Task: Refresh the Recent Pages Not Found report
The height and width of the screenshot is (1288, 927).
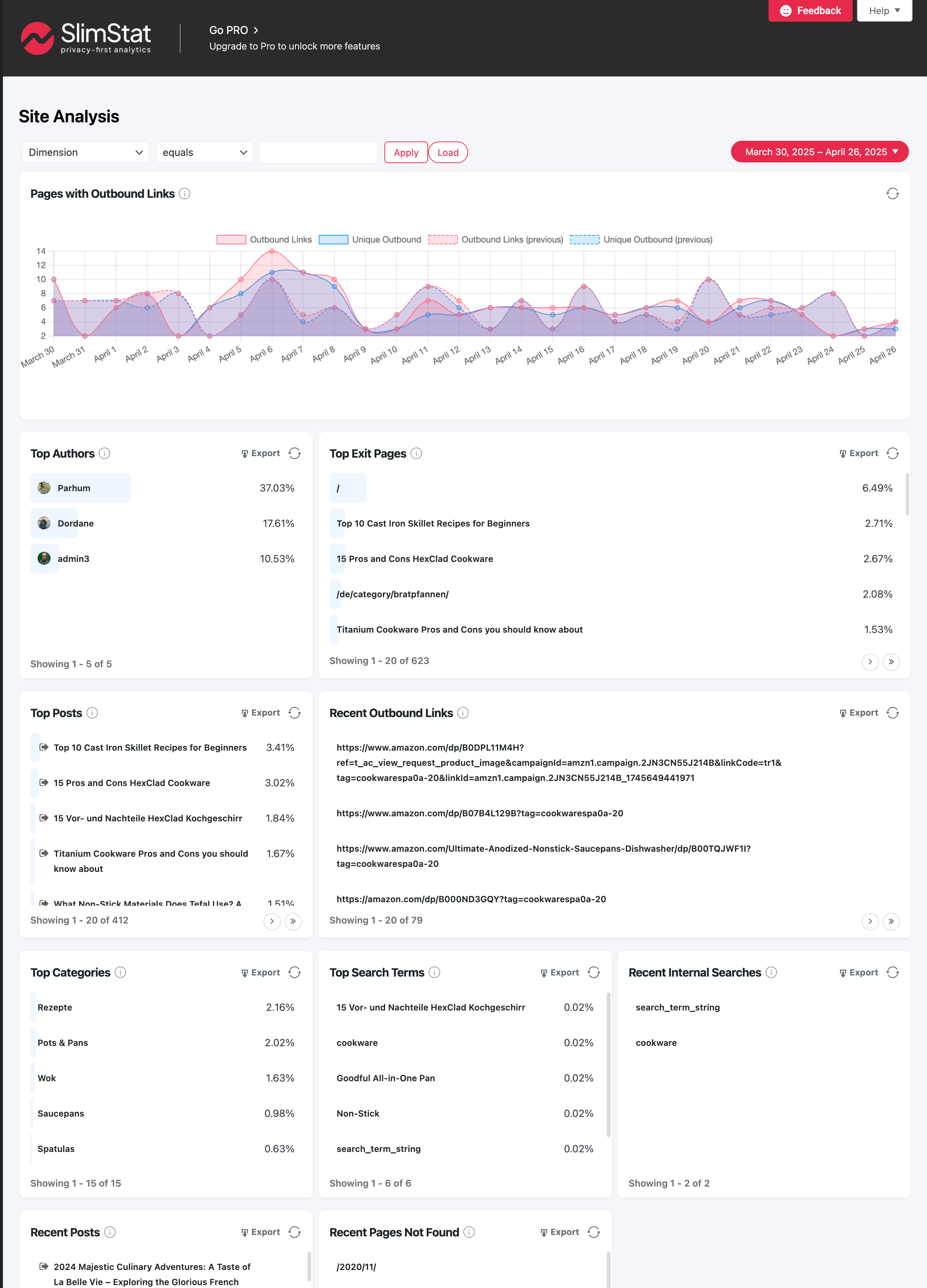Action: coord(593,1232)
